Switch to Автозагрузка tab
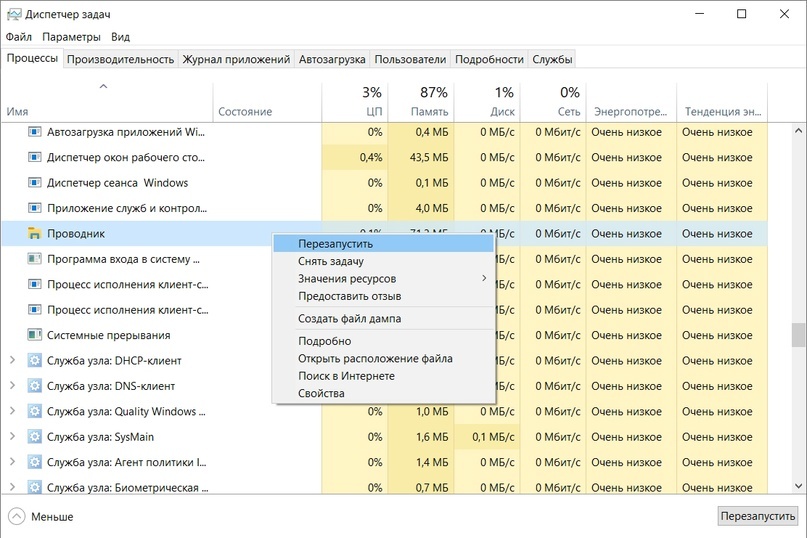Viewport: 807px width, 538px height. 332,59
